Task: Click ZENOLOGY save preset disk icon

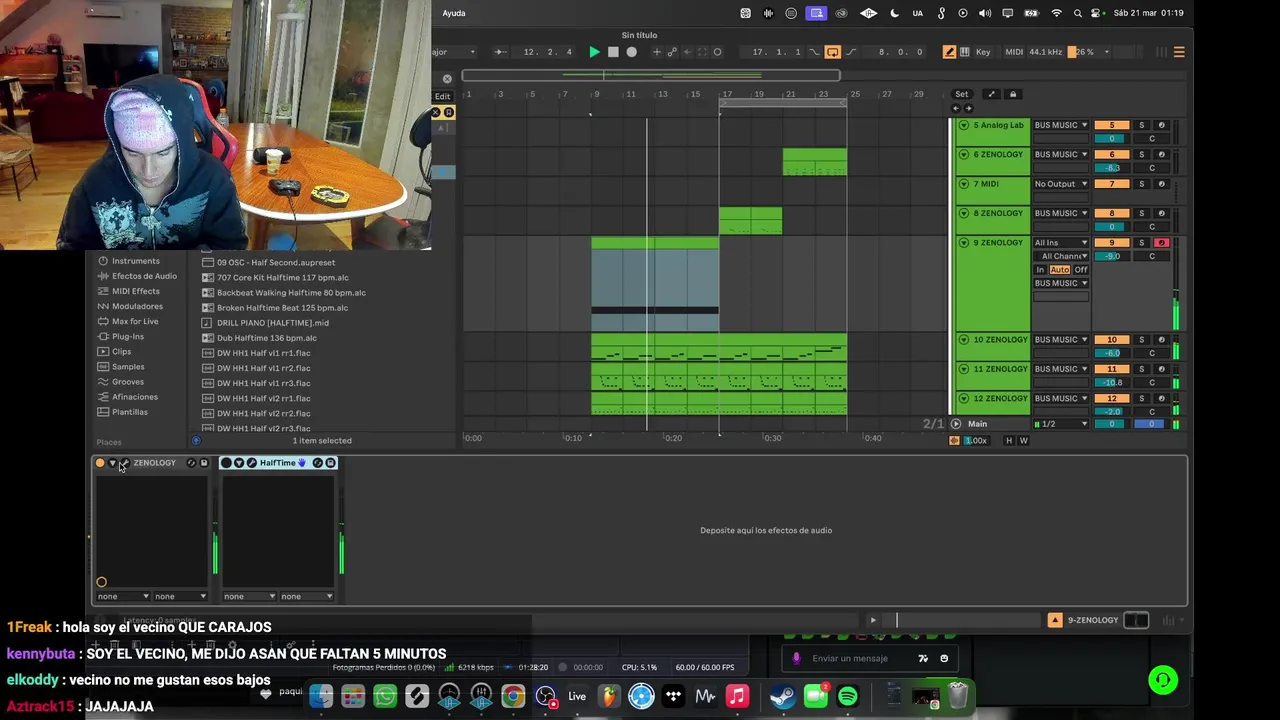Action: coord(204,463)
